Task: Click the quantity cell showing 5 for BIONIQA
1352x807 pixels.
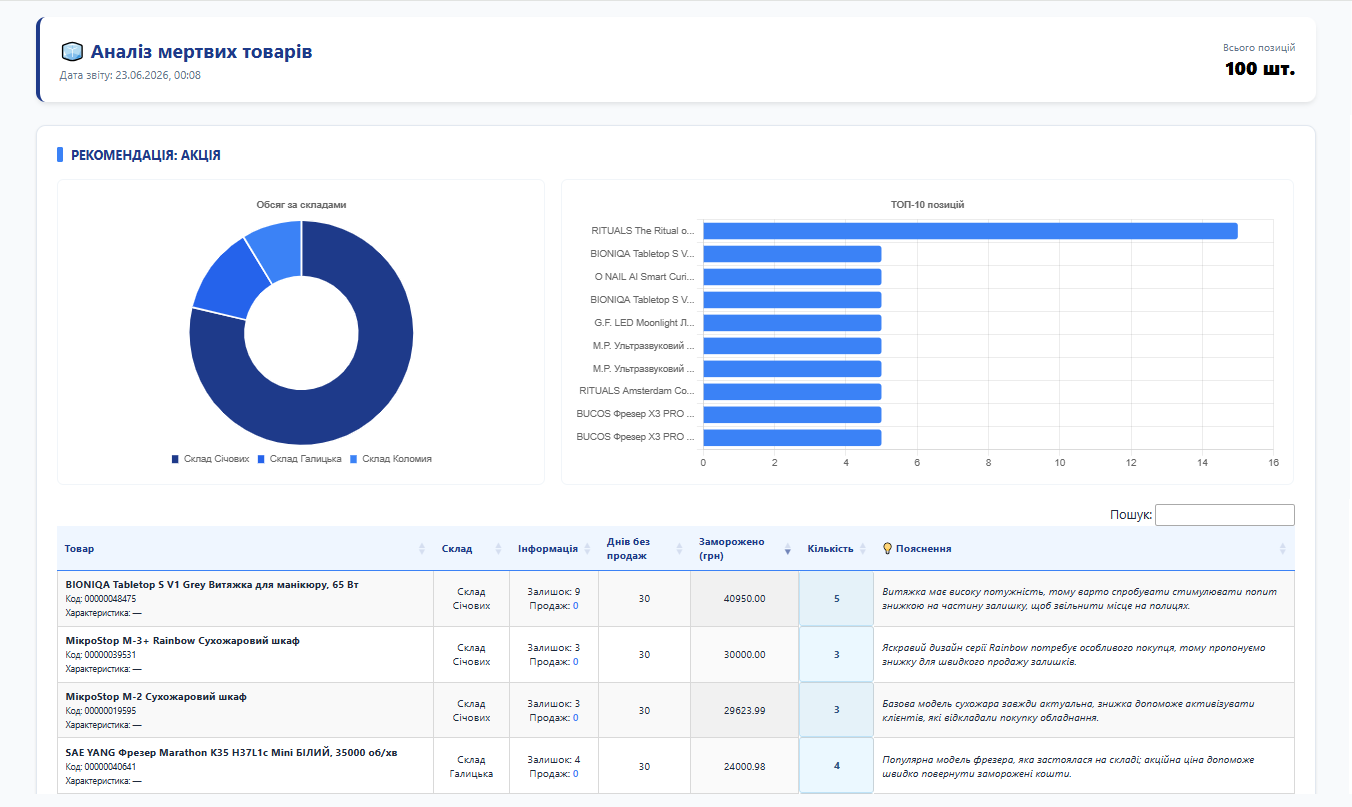Action: [836, 599]
